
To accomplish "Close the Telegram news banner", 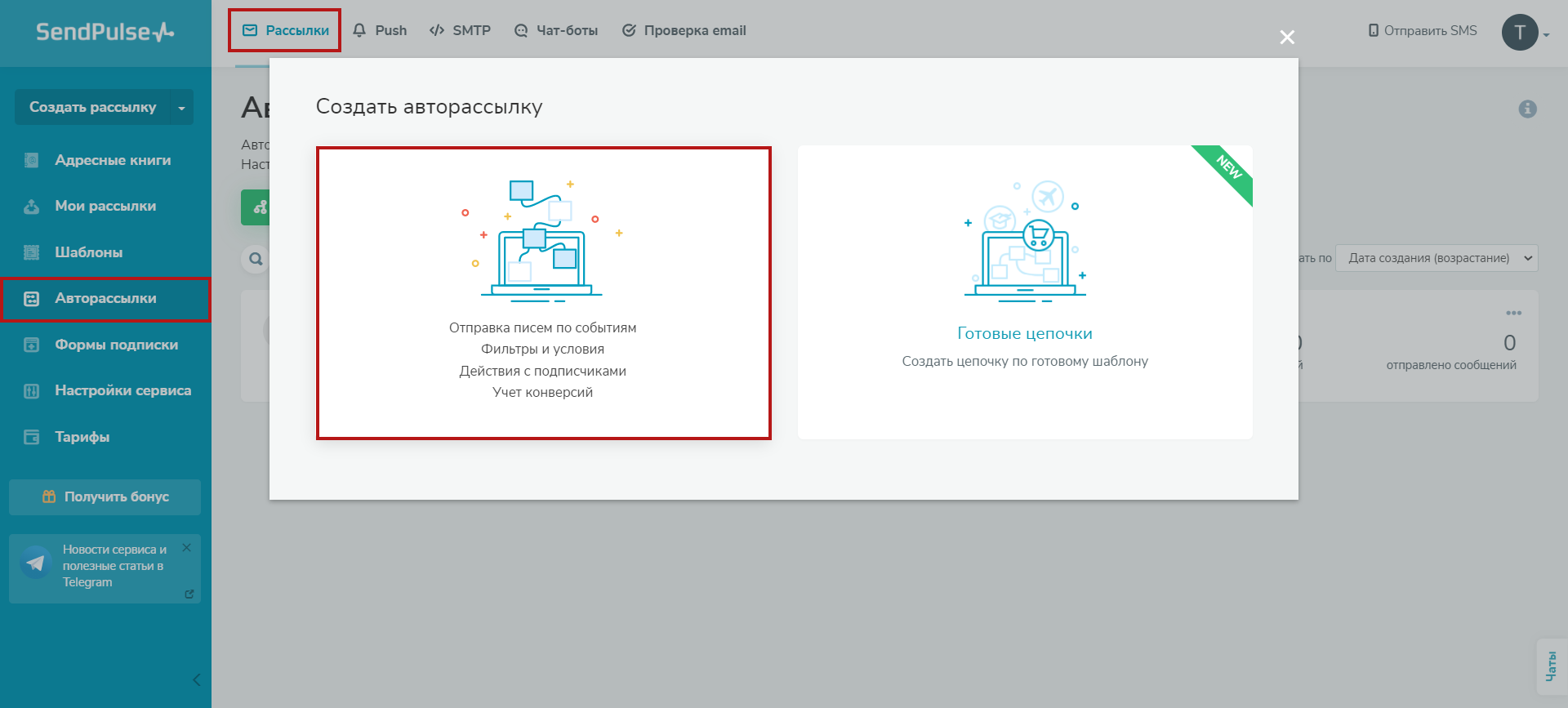I will pos(187,548).
